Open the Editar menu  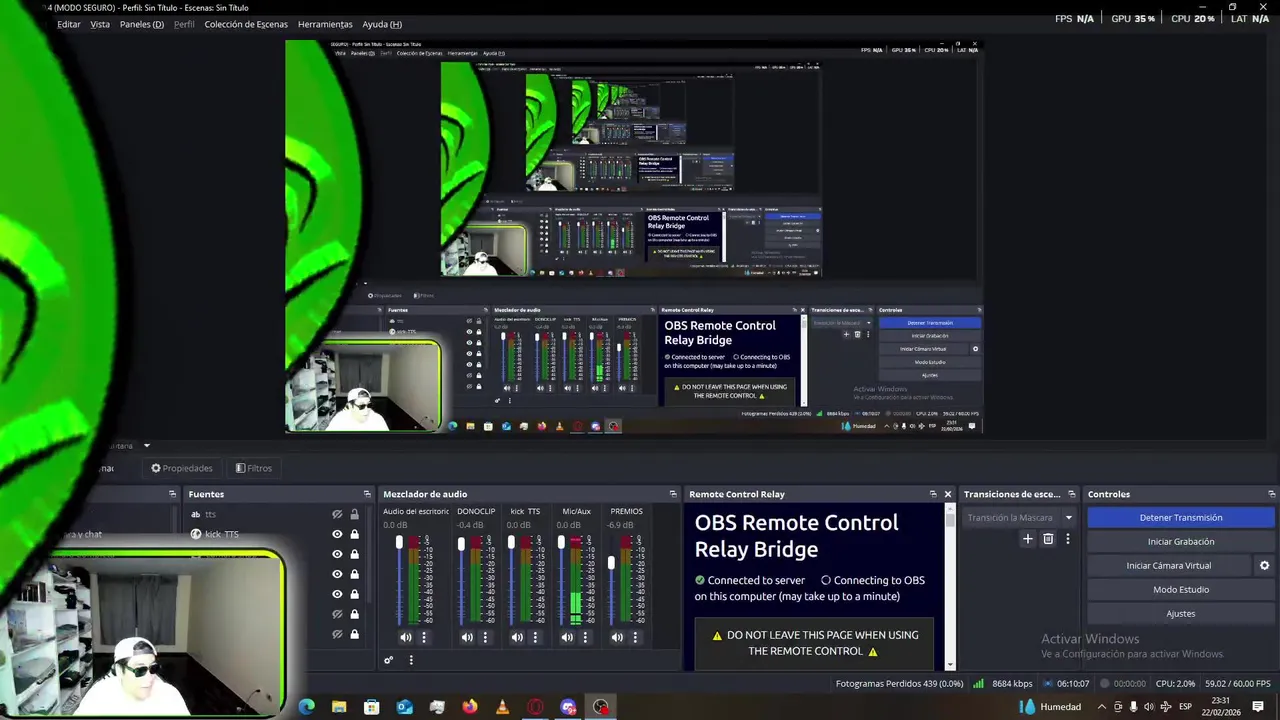tap(69, 24)
